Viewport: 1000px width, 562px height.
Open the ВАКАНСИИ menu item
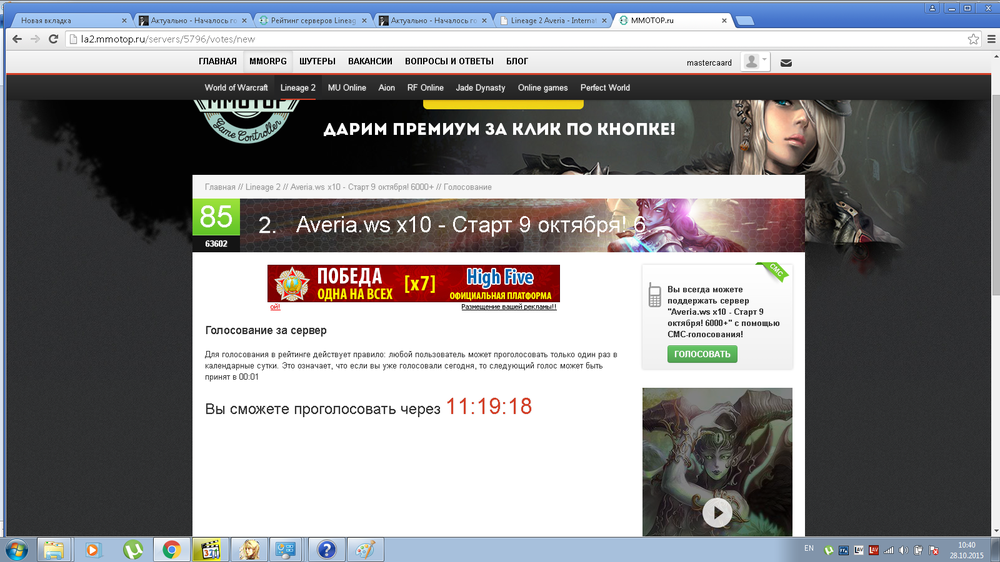click(x=370, y=61)
